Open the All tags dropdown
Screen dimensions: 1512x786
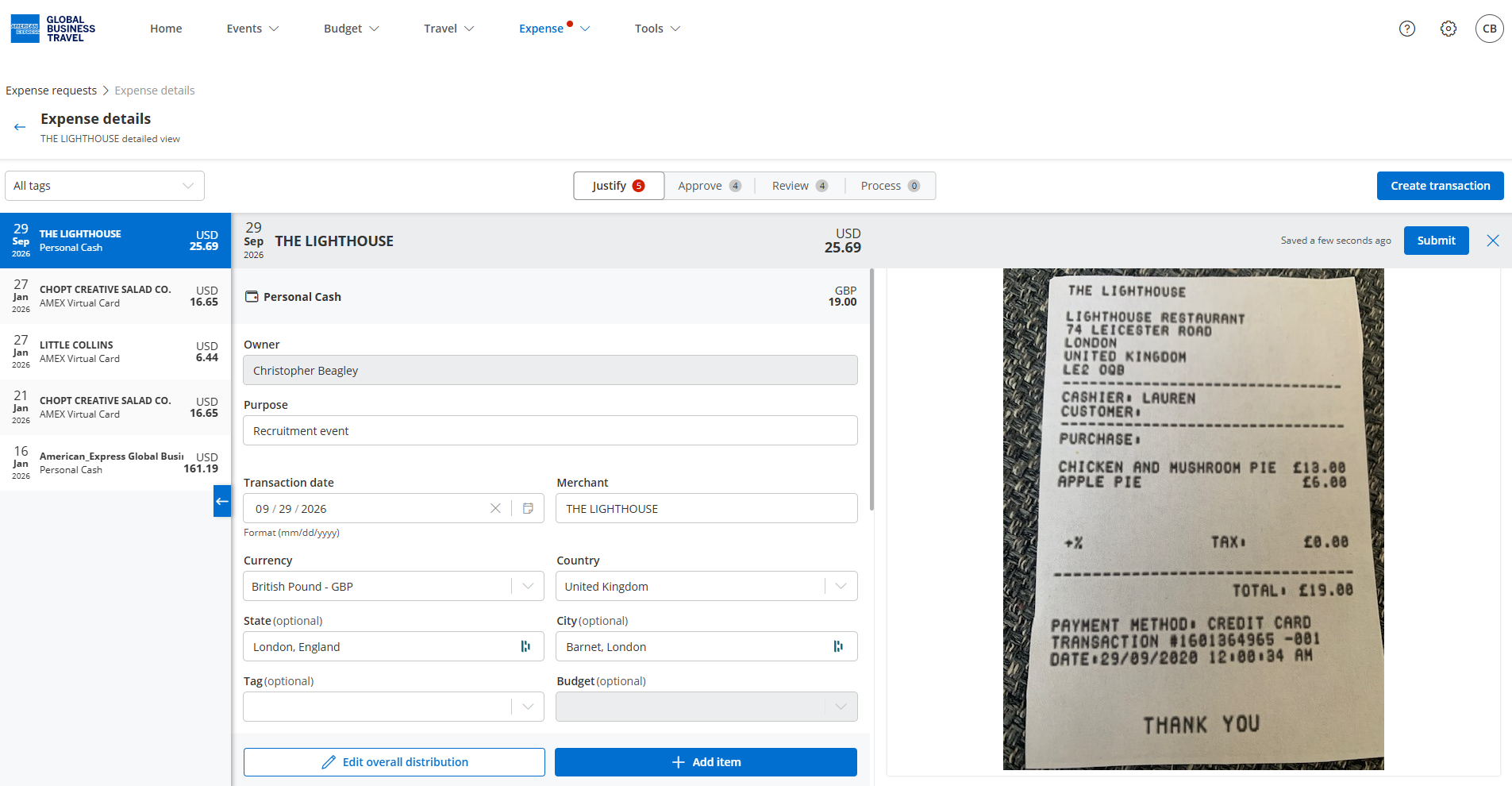pyautogui.click(x=105, y=186)
